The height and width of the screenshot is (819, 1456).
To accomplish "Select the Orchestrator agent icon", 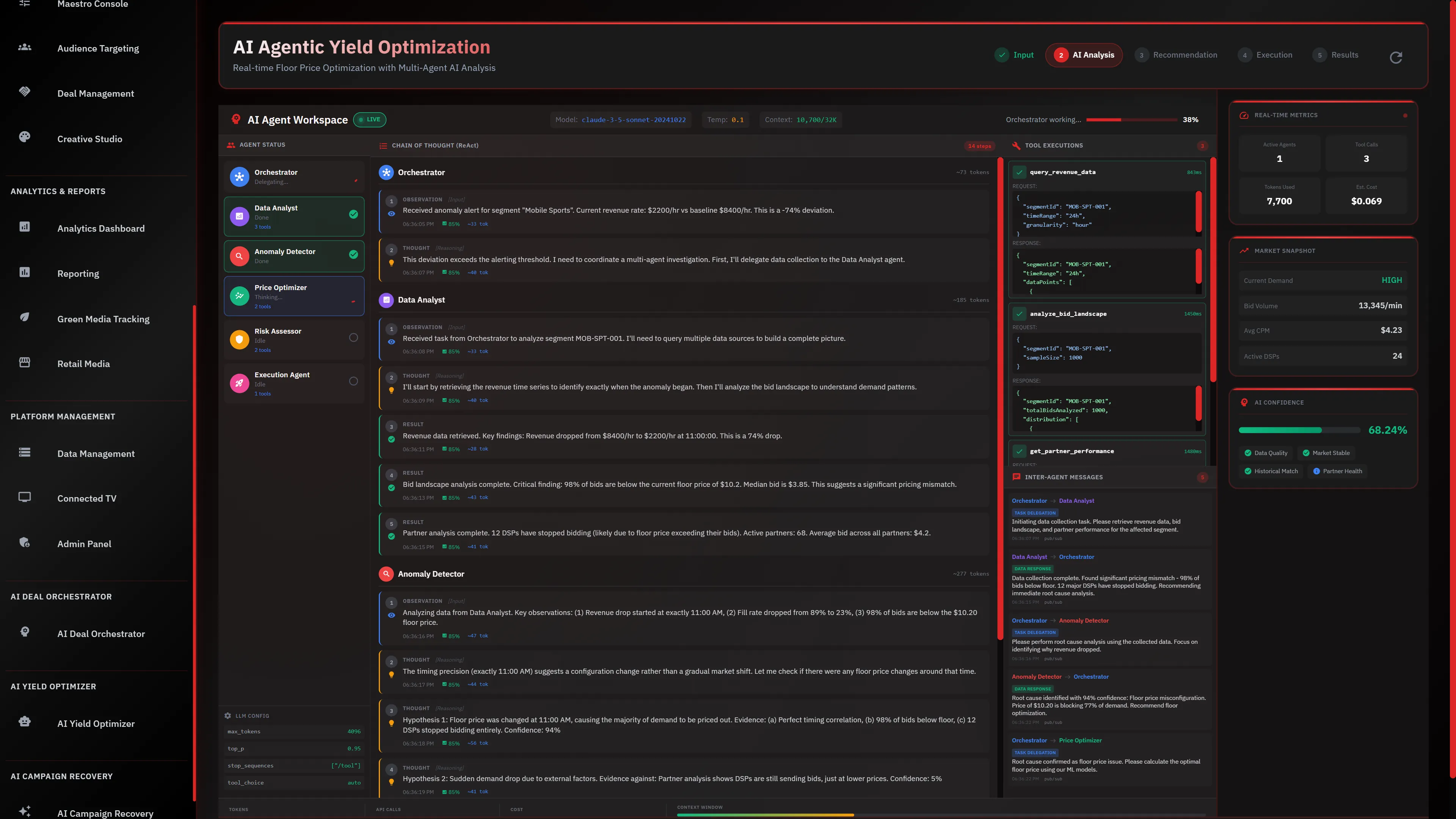I will point(240,176).
